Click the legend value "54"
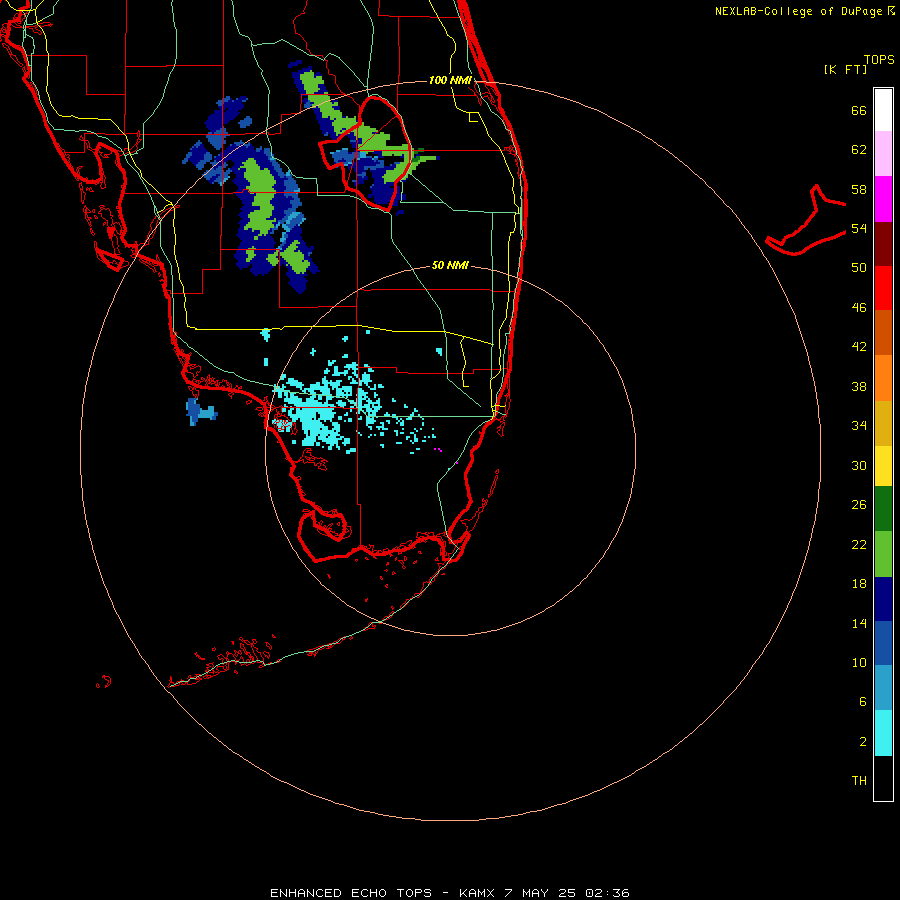 tap(859, 228)
